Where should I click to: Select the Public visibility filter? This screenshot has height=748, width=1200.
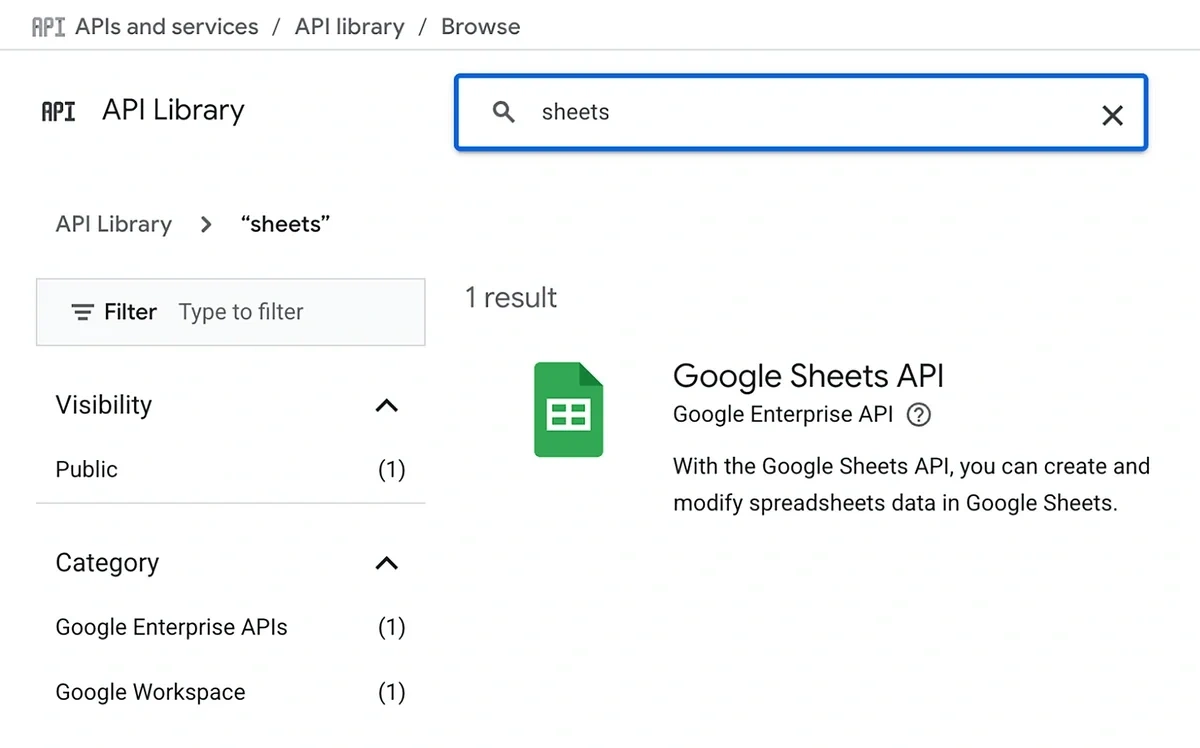click(86, 469)
